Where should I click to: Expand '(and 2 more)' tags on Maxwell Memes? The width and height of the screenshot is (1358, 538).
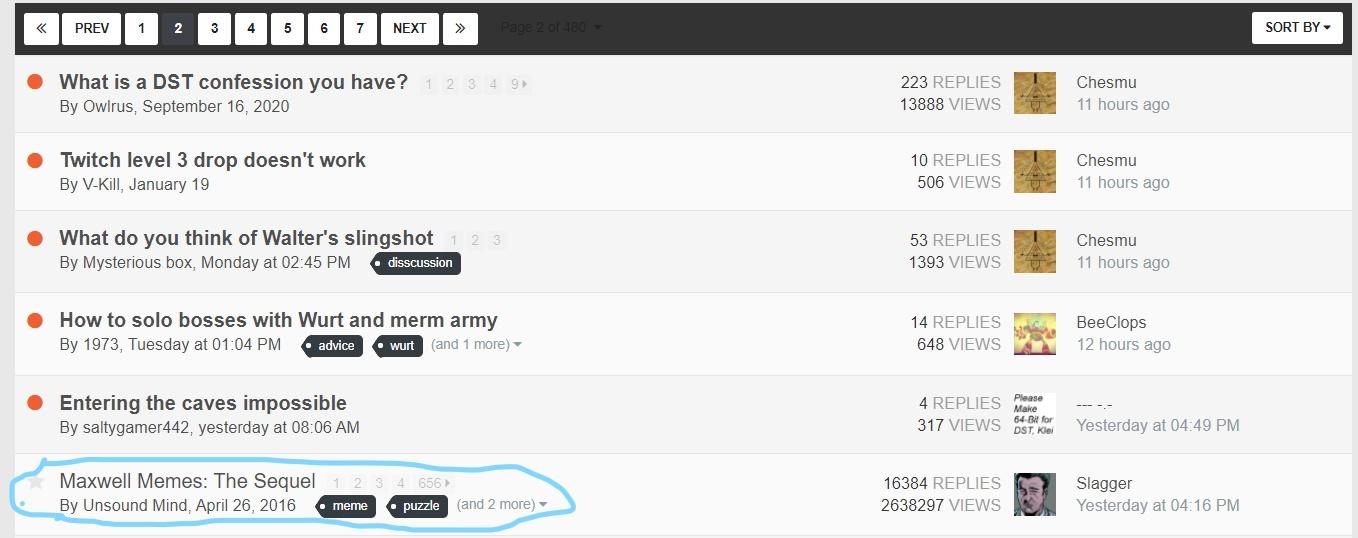[x=502, y=504]
